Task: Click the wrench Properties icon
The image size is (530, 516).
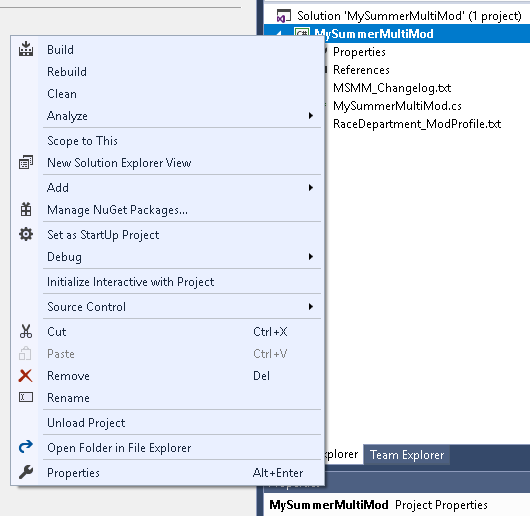Action: click(x=26, y=472)
